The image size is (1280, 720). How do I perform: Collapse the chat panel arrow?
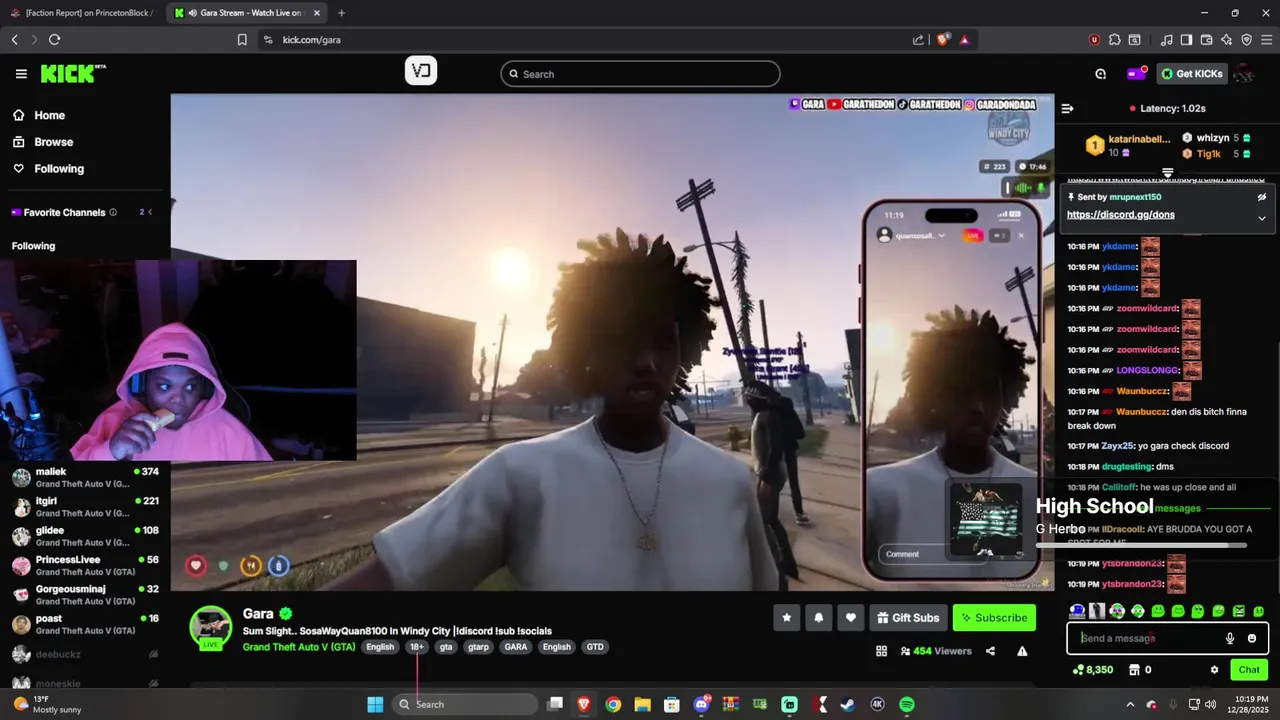point(1067,108)
